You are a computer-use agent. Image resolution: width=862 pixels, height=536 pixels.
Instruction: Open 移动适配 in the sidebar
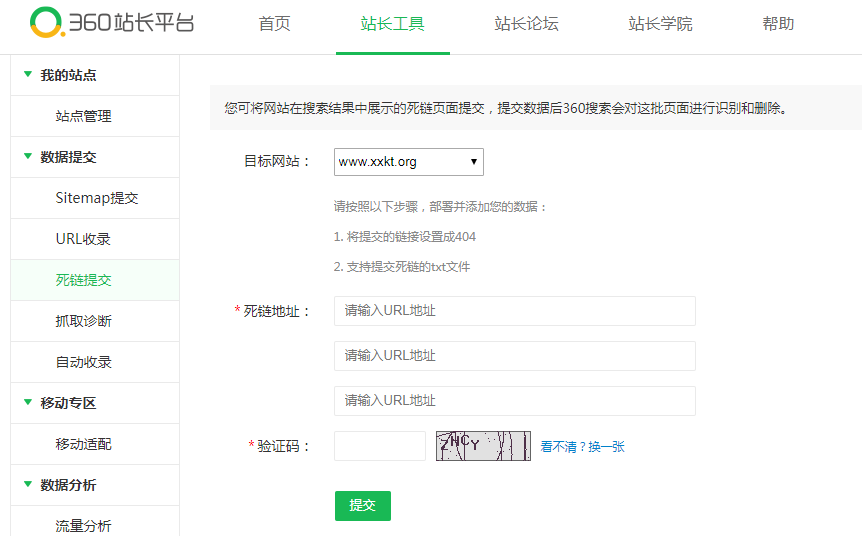tap(95, 444)
